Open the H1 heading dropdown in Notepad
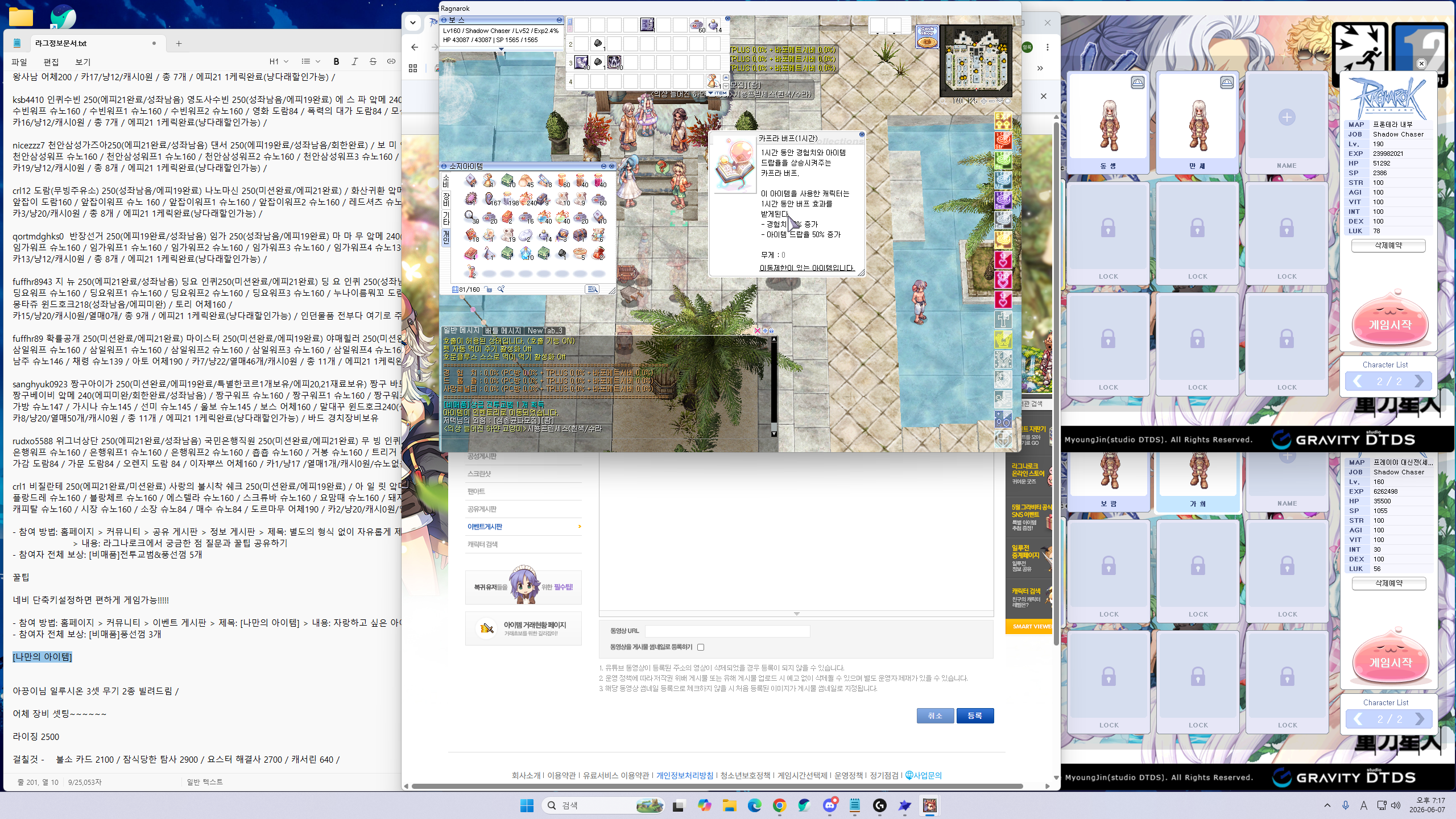Screen dimensions: 1456x819 (x=279, y=61)
